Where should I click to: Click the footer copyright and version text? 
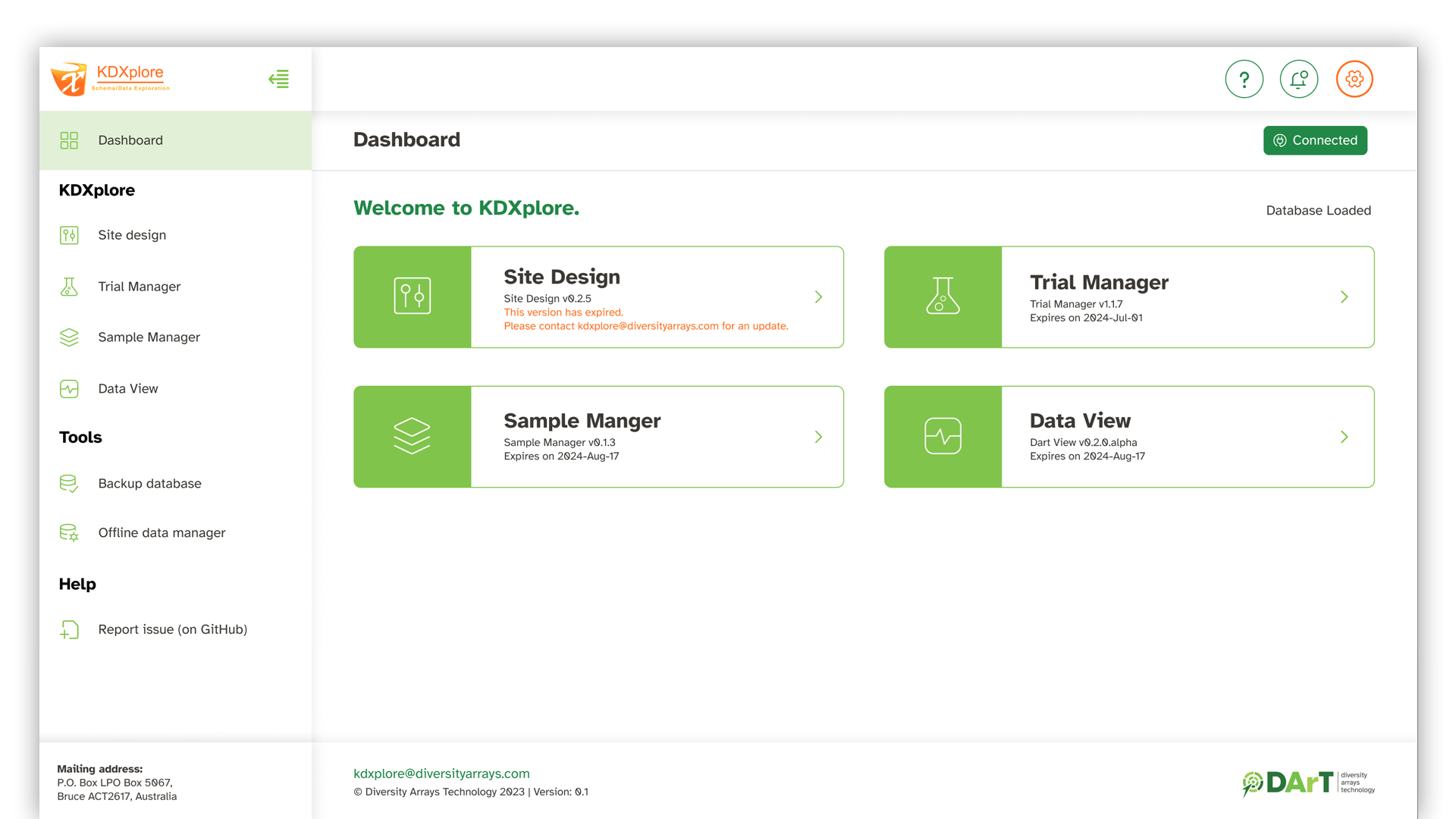471,792
